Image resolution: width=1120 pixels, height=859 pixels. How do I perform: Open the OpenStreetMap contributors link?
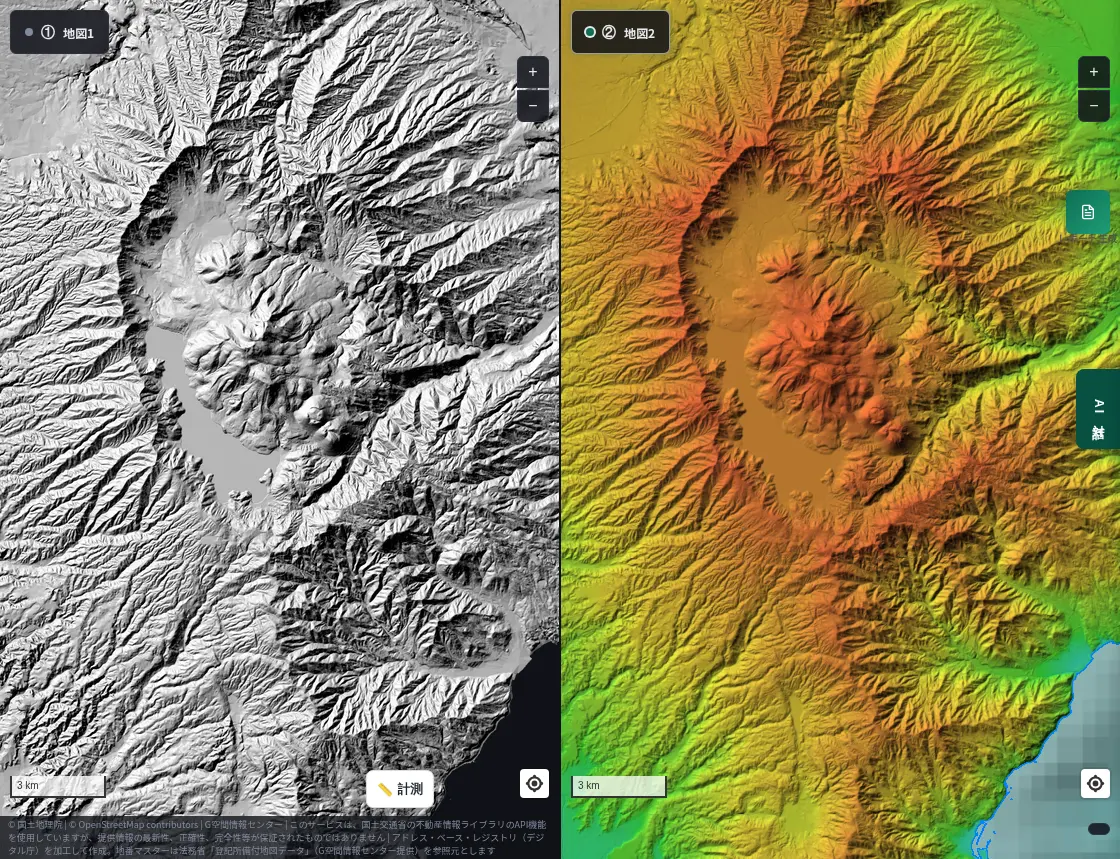pos(133,825)
